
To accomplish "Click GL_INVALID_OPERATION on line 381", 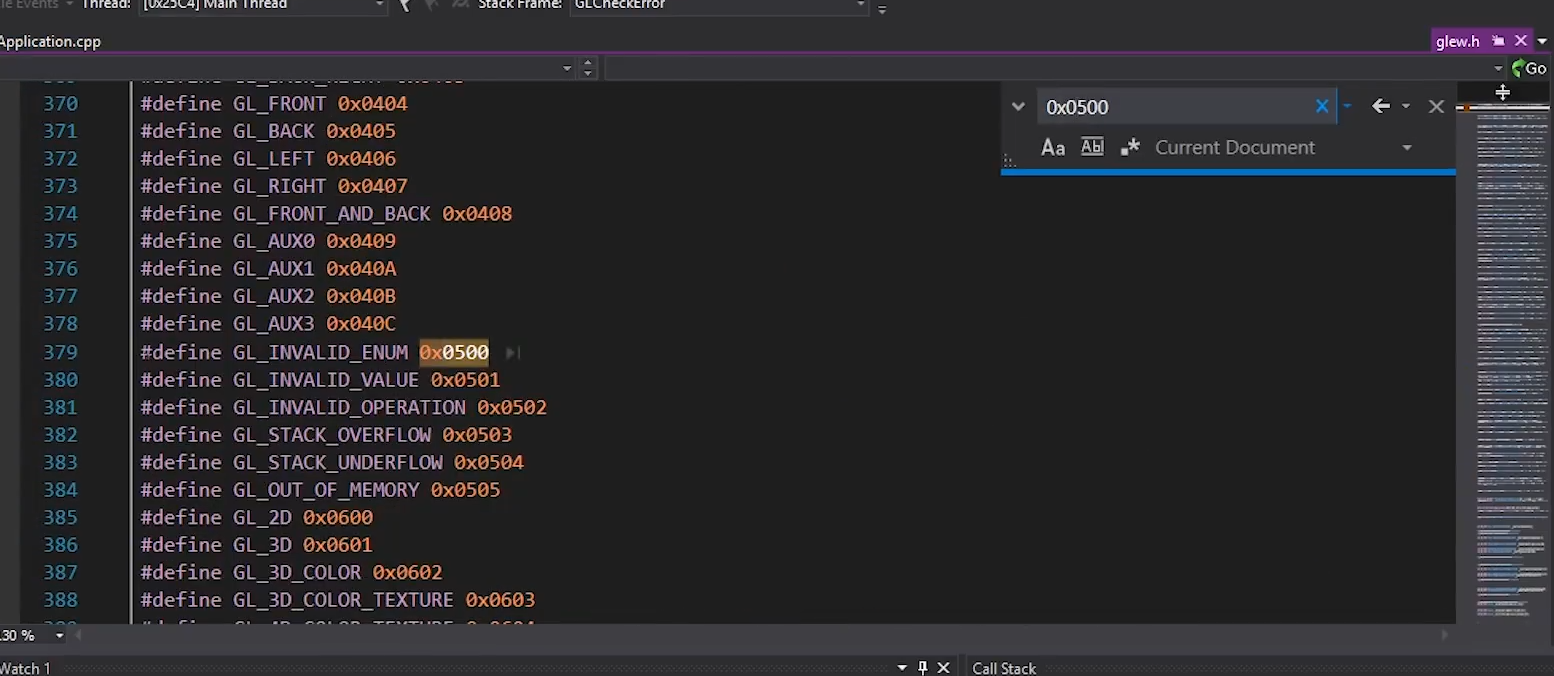I will pos(349,407).
